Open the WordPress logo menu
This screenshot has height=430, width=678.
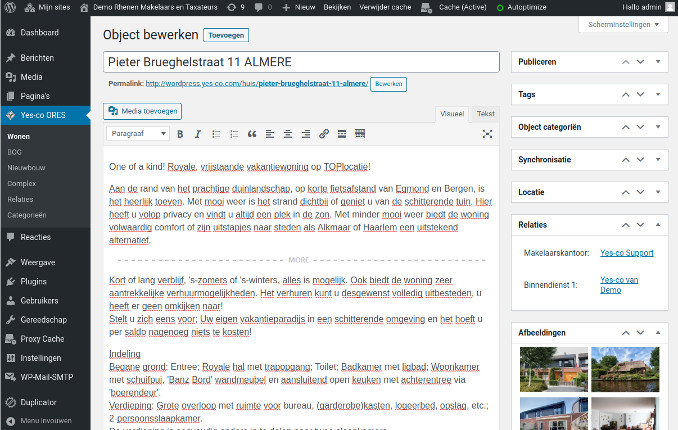point(10,7)
